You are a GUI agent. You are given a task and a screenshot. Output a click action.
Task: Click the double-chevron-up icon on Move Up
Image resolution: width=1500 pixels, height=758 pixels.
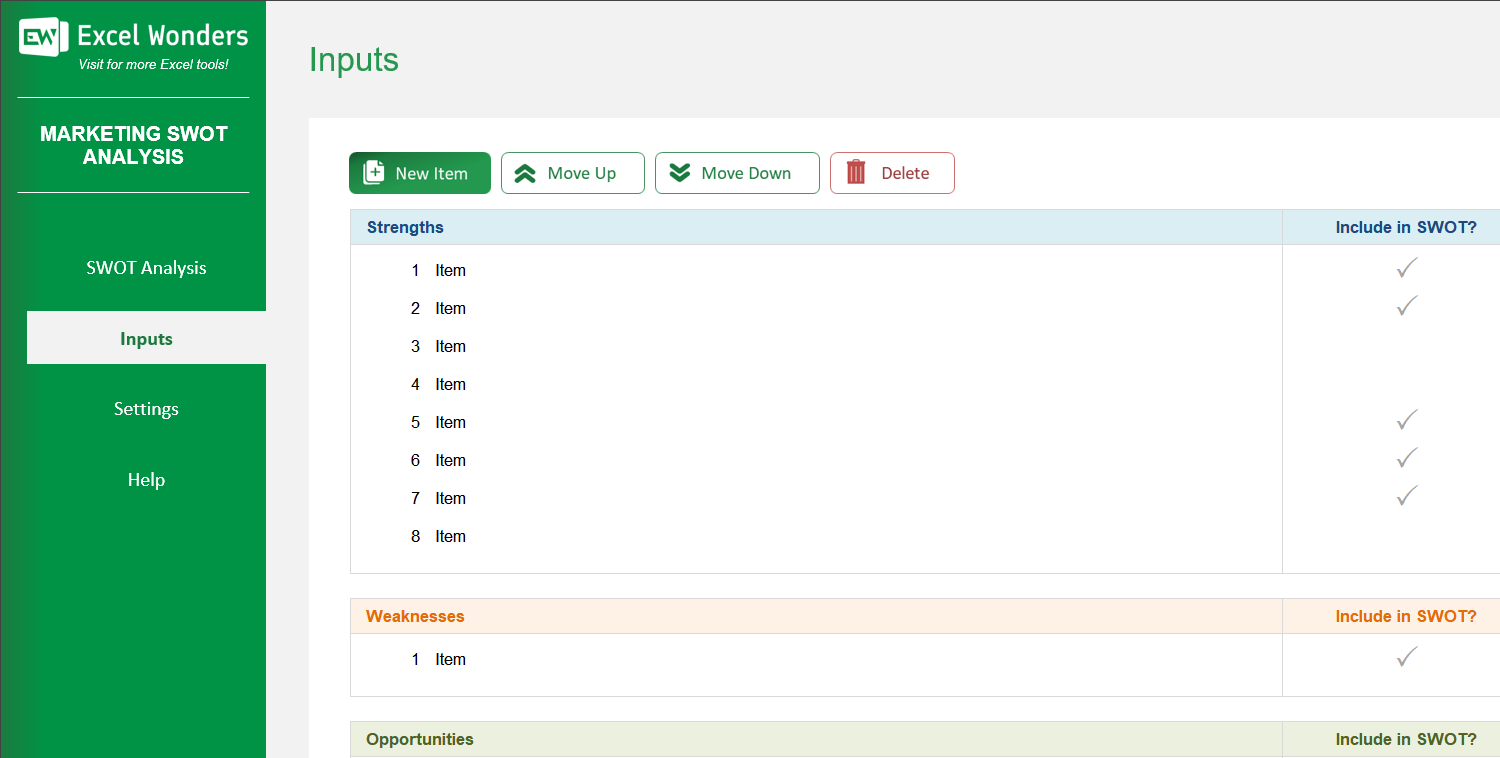click(x=524, y=172)
